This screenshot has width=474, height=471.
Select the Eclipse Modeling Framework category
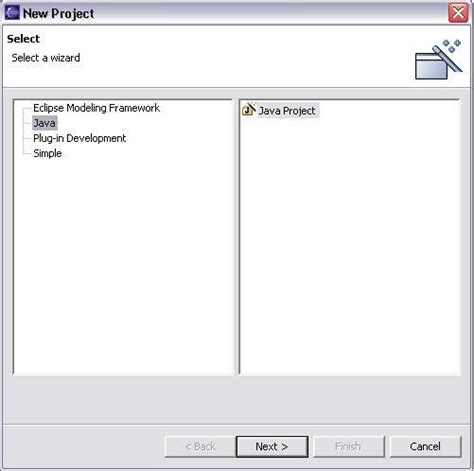coord(96,108)
